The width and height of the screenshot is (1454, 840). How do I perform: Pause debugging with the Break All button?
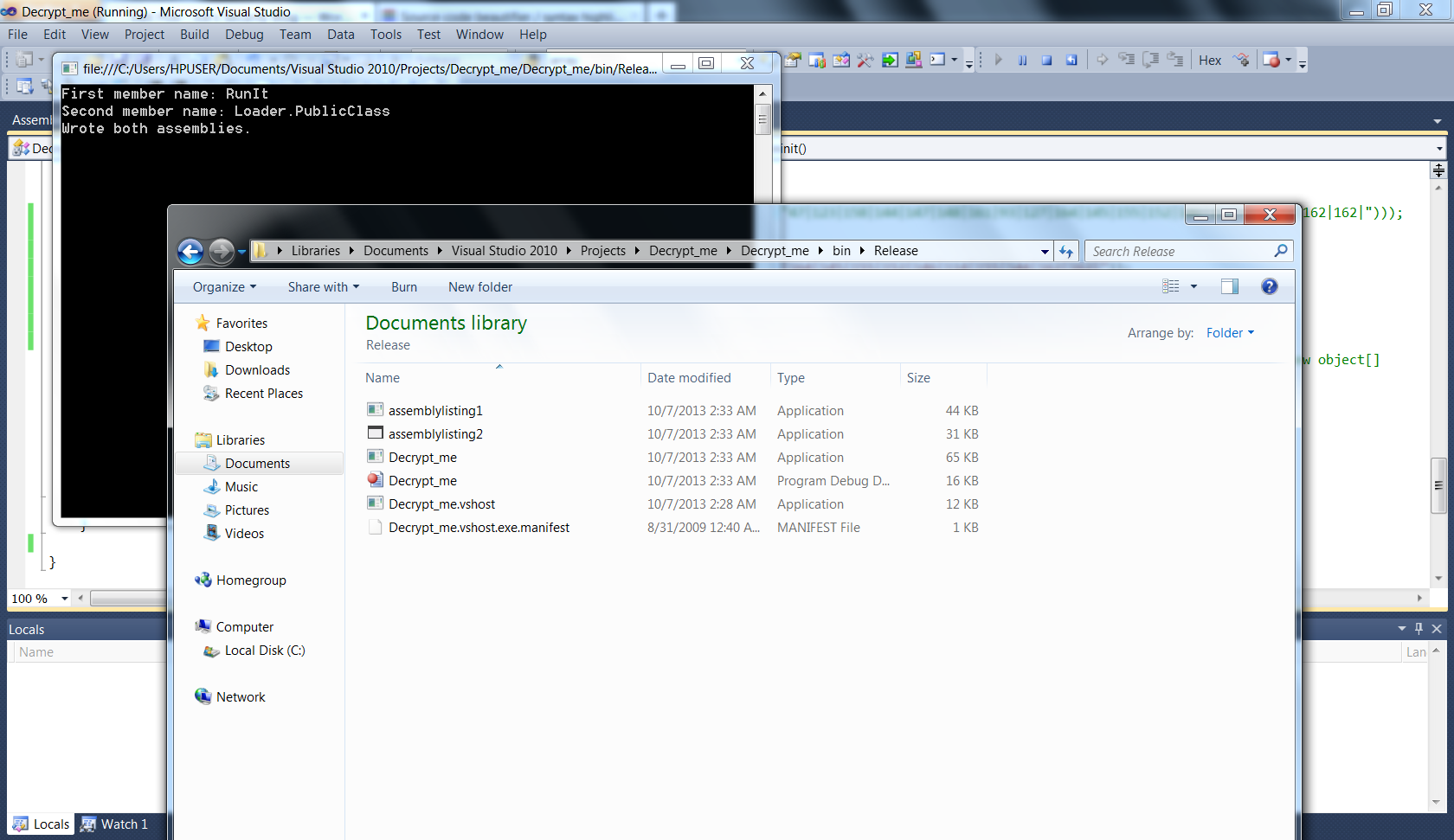pyautogui.click(x=1022, y=61)
